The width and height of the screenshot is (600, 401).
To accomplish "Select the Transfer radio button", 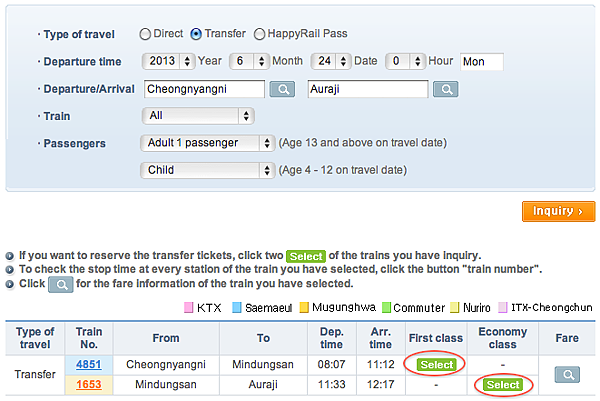I will pos(196,34).
